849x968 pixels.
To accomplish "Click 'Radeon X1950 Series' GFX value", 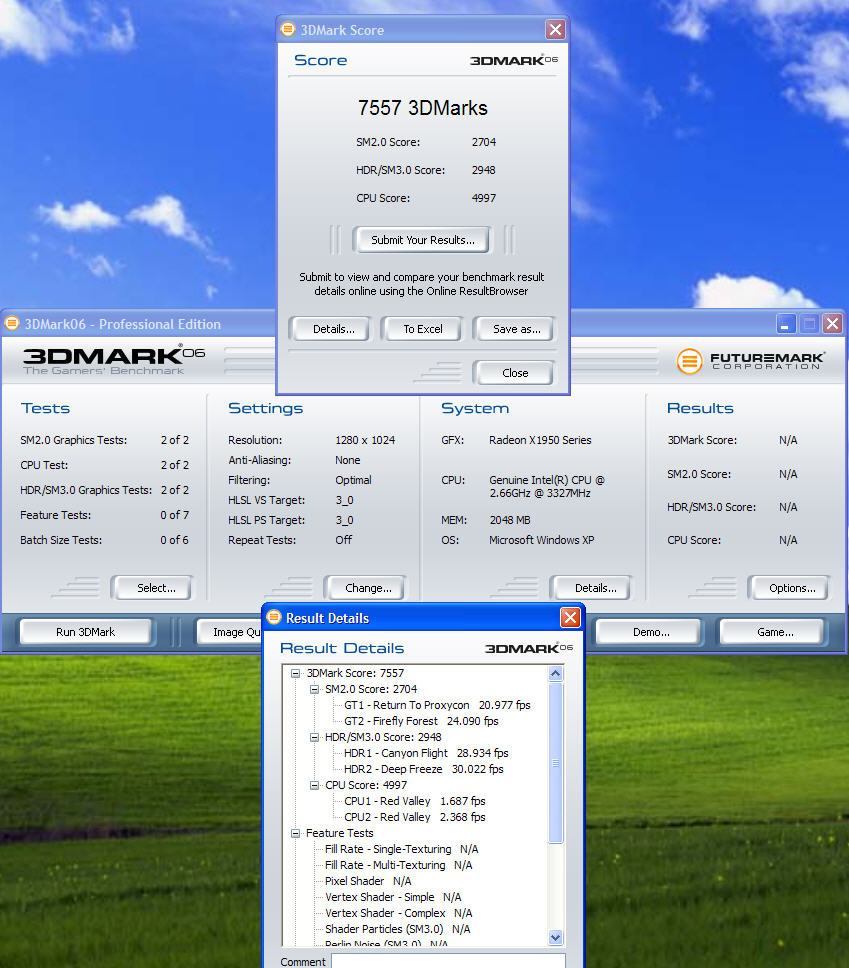I will coord(540,440).
